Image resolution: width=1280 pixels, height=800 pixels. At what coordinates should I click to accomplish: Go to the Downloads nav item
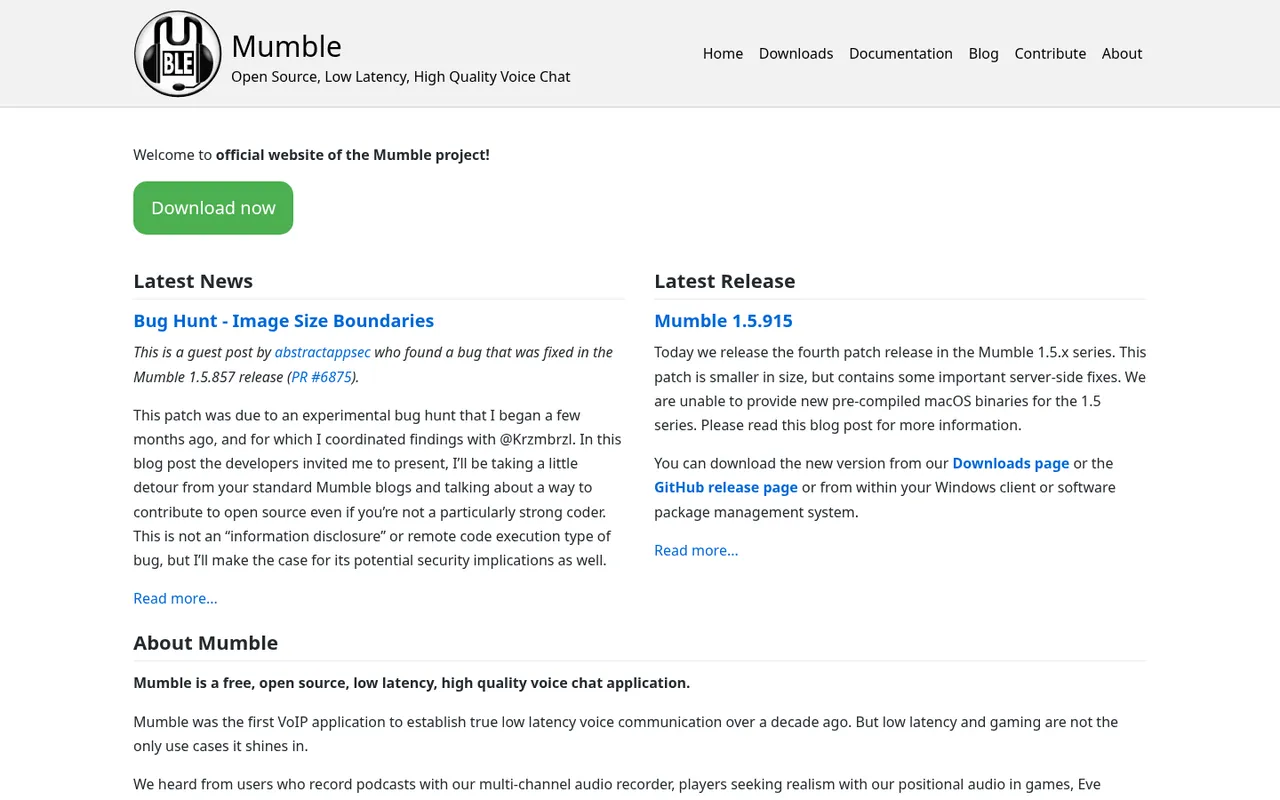coord(796,54)
